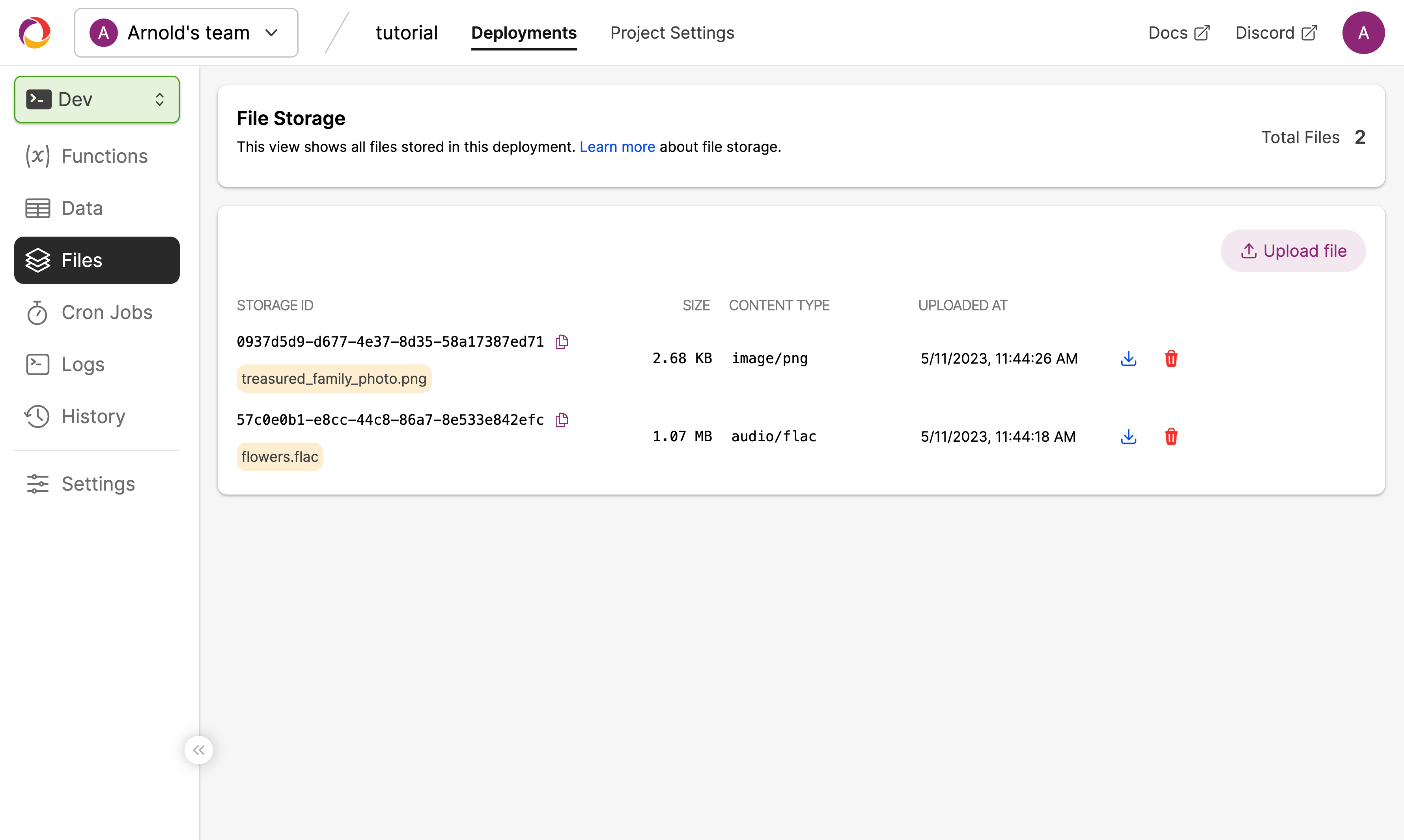Image resolution: width=1404 pixels, height=840 pixels.
Task: Copy the flowers.flac storage ID
Action: [562, 420]
